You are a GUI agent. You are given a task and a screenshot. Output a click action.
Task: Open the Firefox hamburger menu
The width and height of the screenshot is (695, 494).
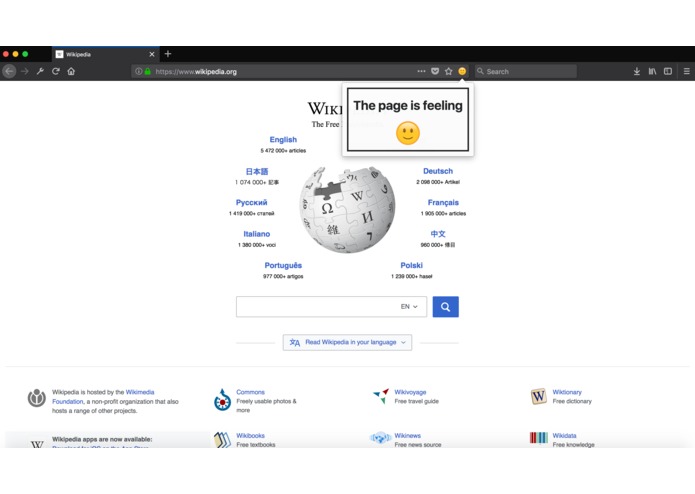click(x=687, y=71)
